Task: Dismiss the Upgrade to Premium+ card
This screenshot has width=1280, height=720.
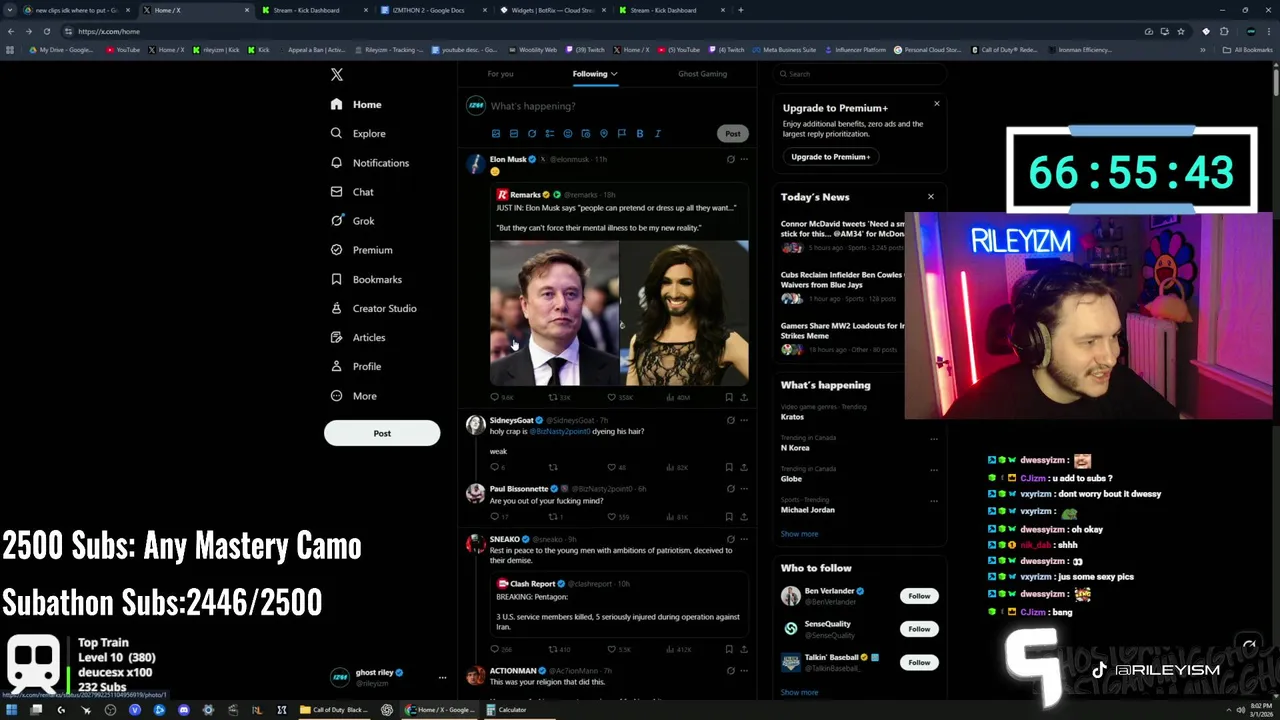Action: (x=937, y=104)
